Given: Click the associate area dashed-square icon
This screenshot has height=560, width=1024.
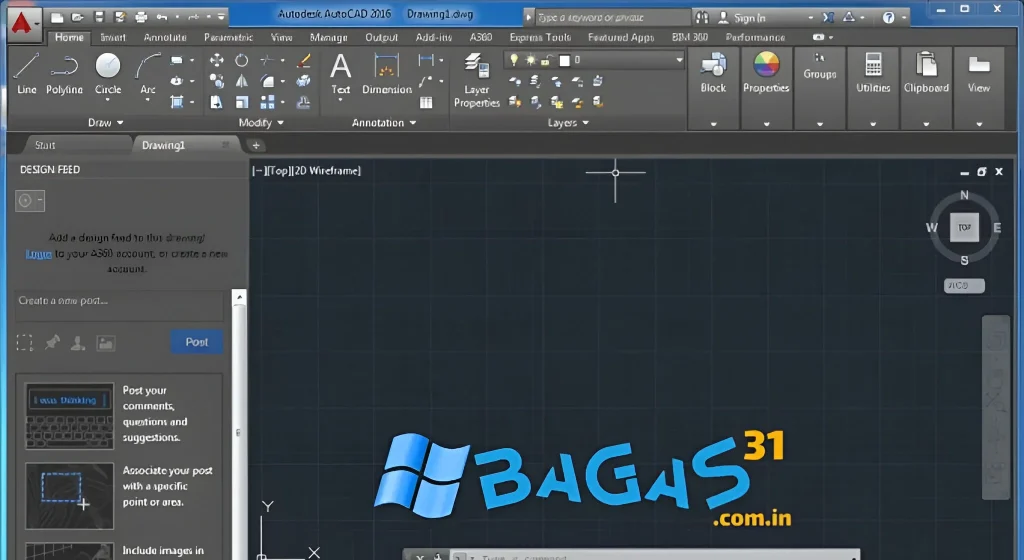Looking at the screenshot, I should 24,343.
